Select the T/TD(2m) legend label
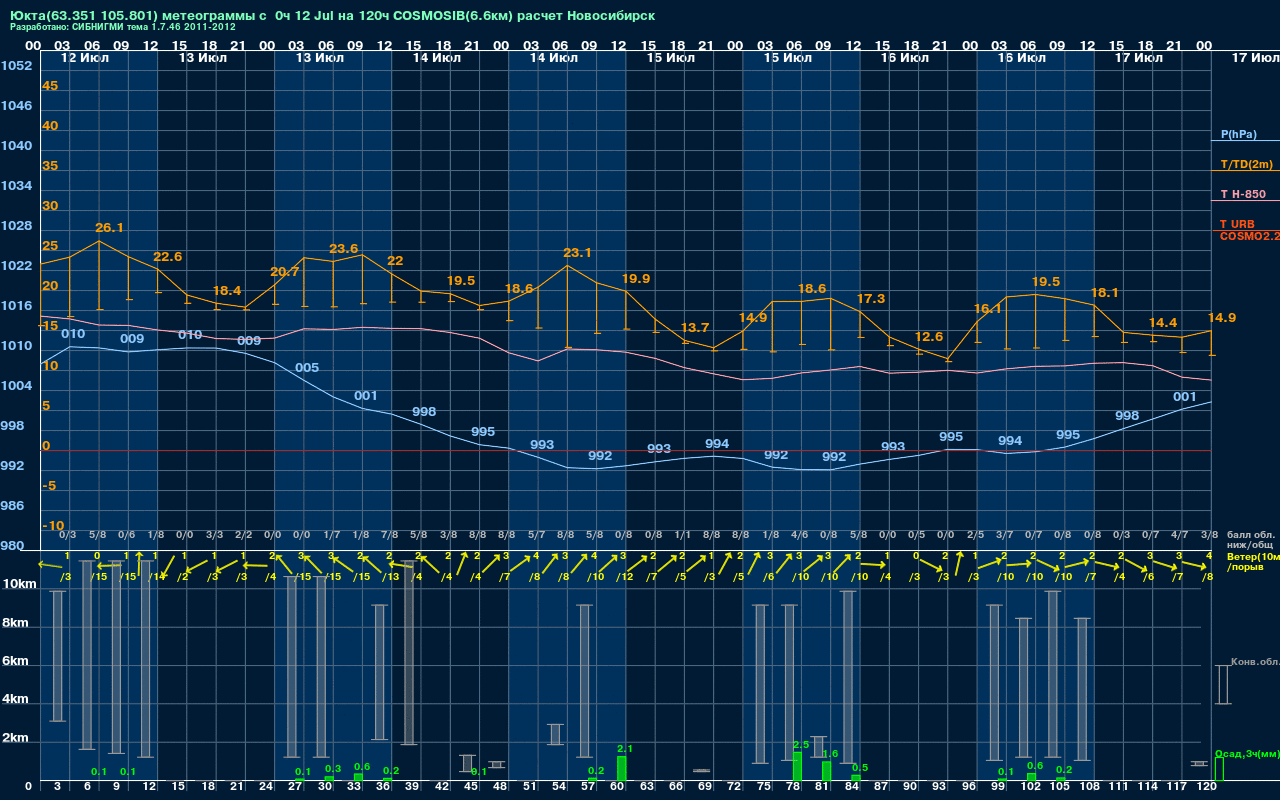The height and width of the screenshot is (800, 1280). (x=1246, y=164)
